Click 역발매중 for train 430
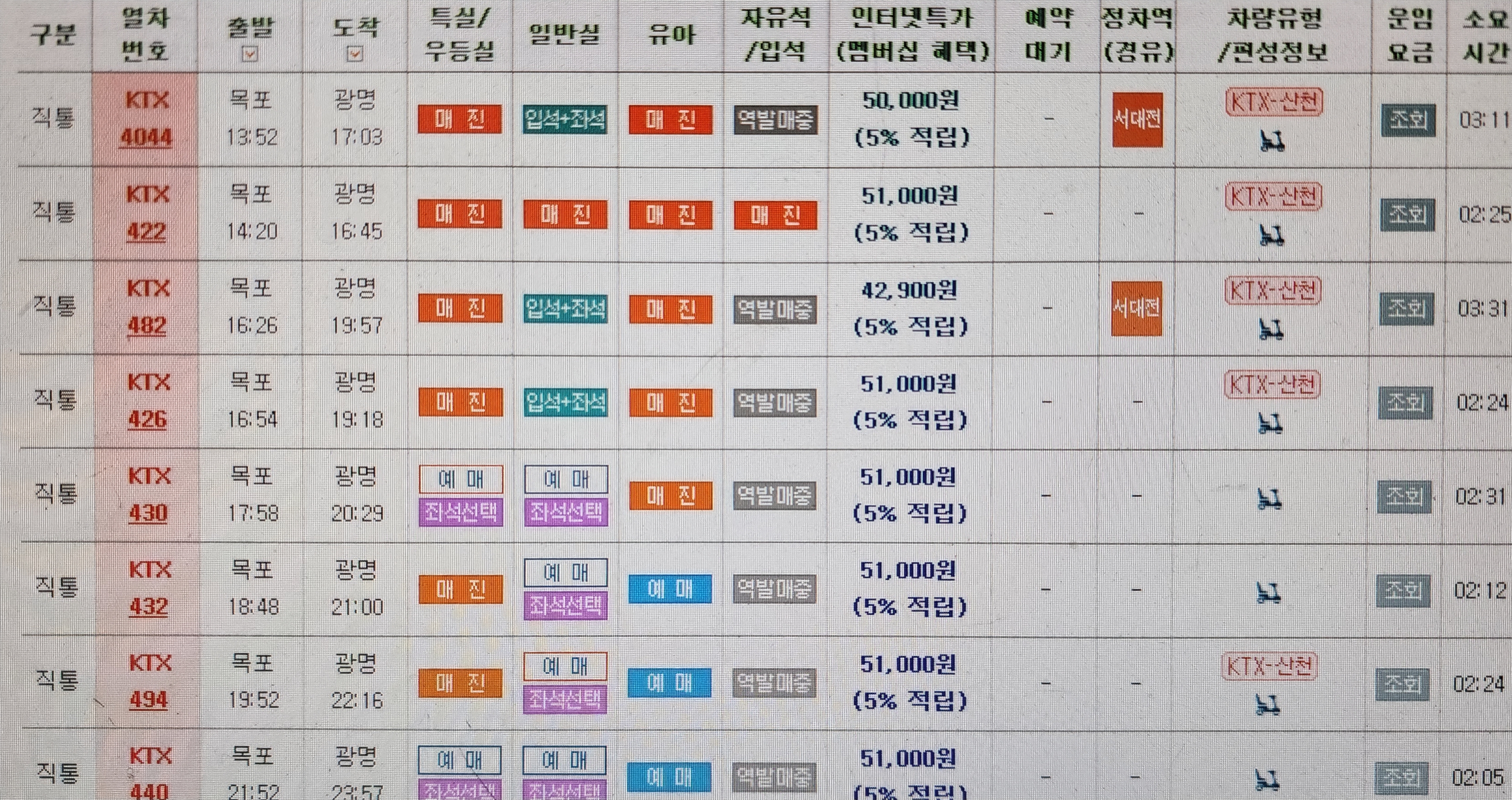The width and height of the screenshot is (1512, 800). coord(775,496)
